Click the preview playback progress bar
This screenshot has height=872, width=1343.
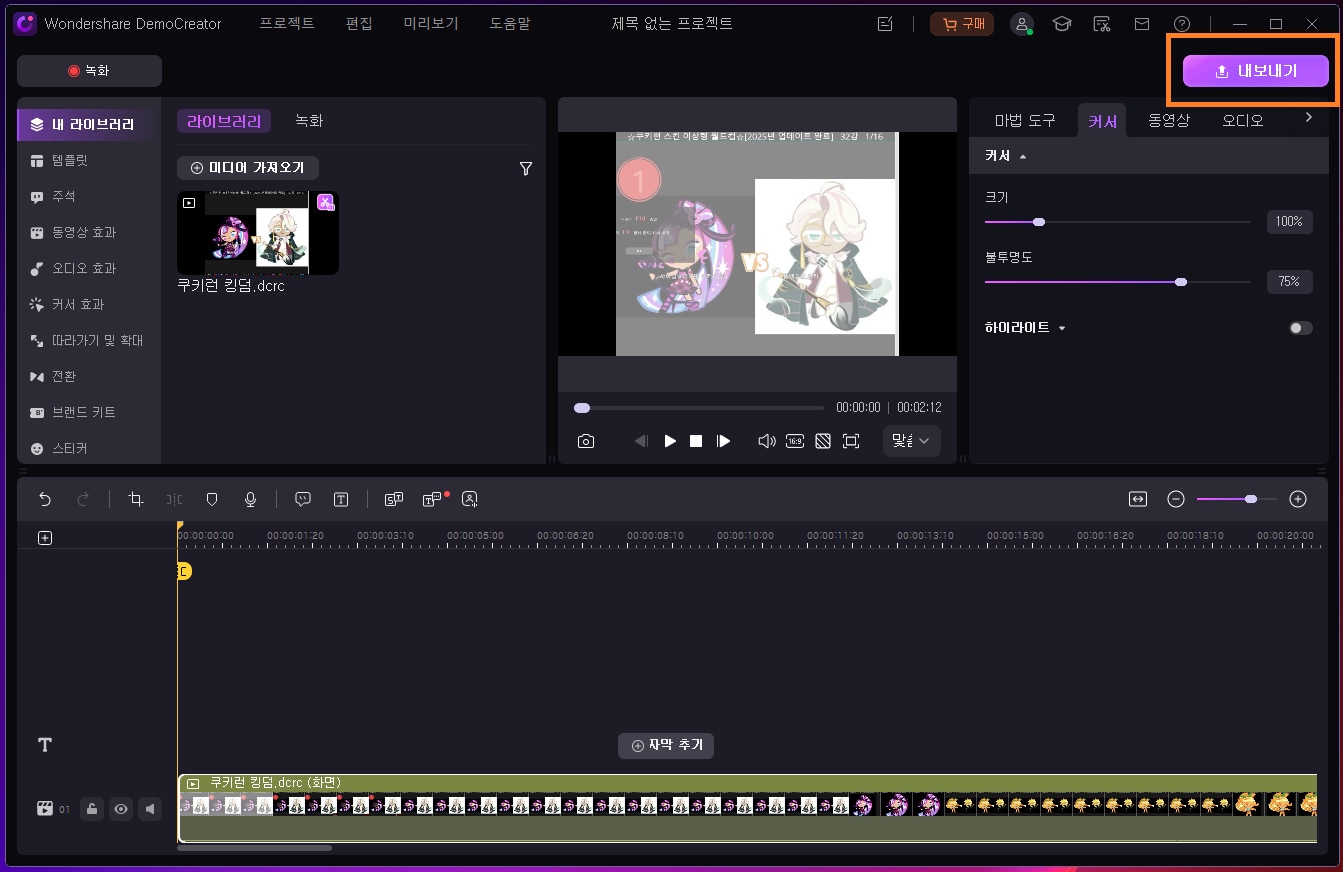(699, 408)
